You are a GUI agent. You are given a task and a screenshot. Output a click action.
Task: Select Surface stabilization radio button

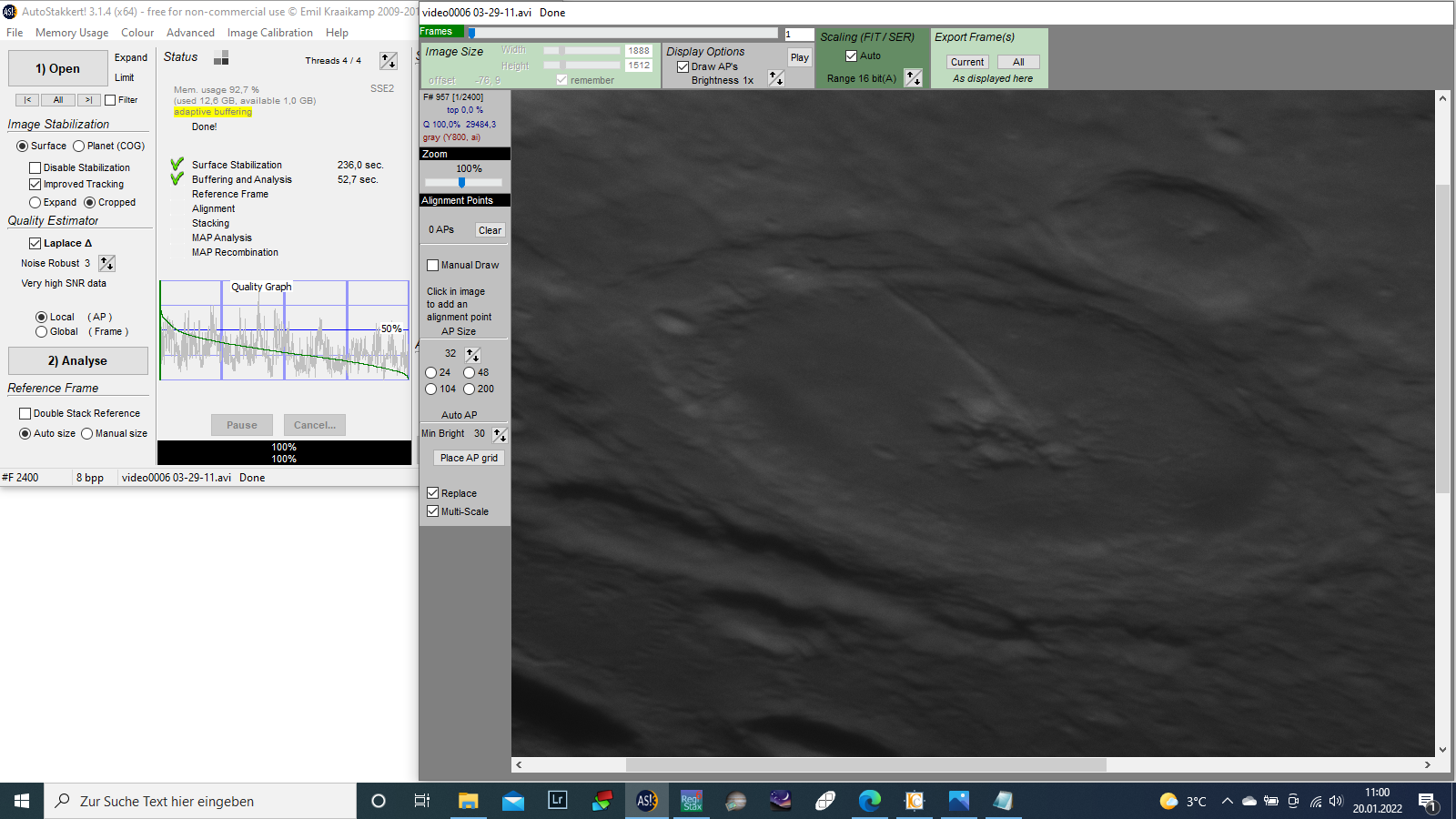click(22, 146)
